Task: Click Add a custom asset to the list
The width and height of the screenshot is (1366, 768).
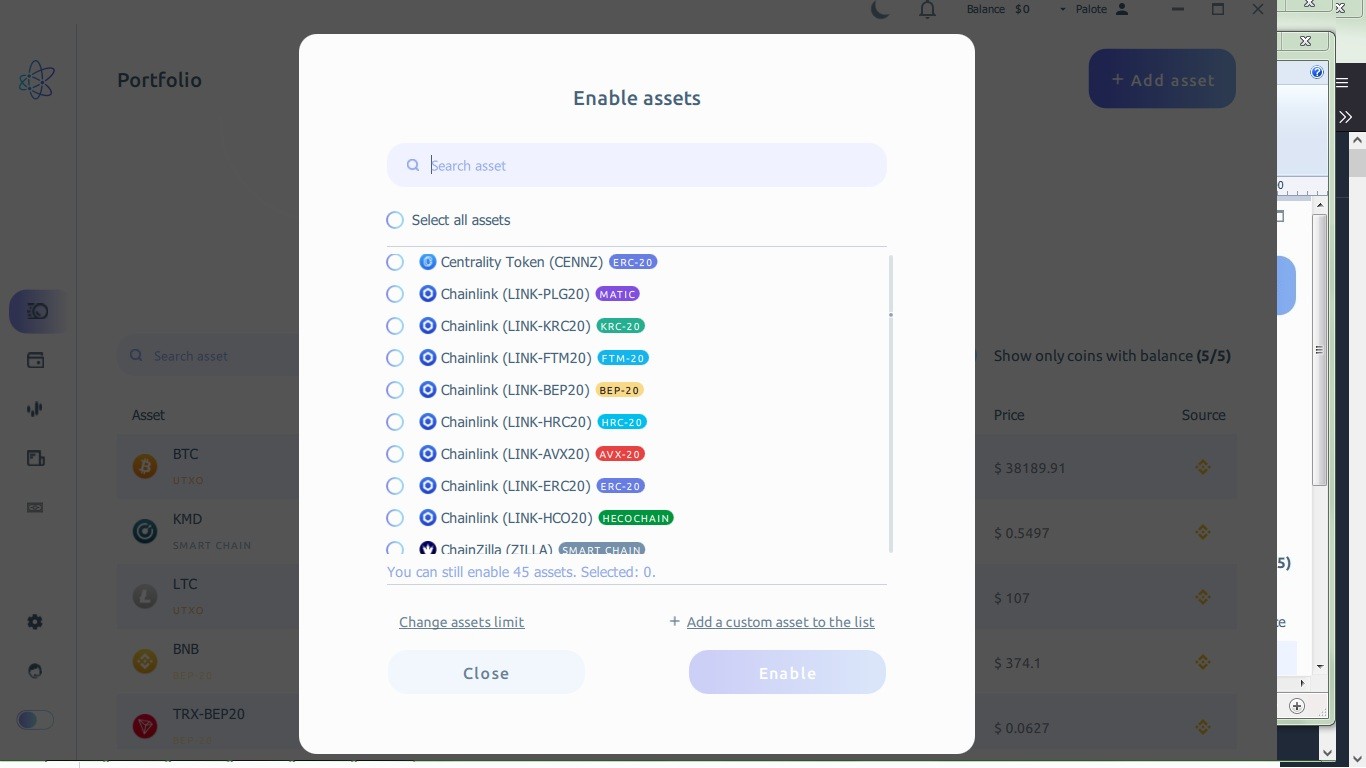Action: click(x=780, y=622)
